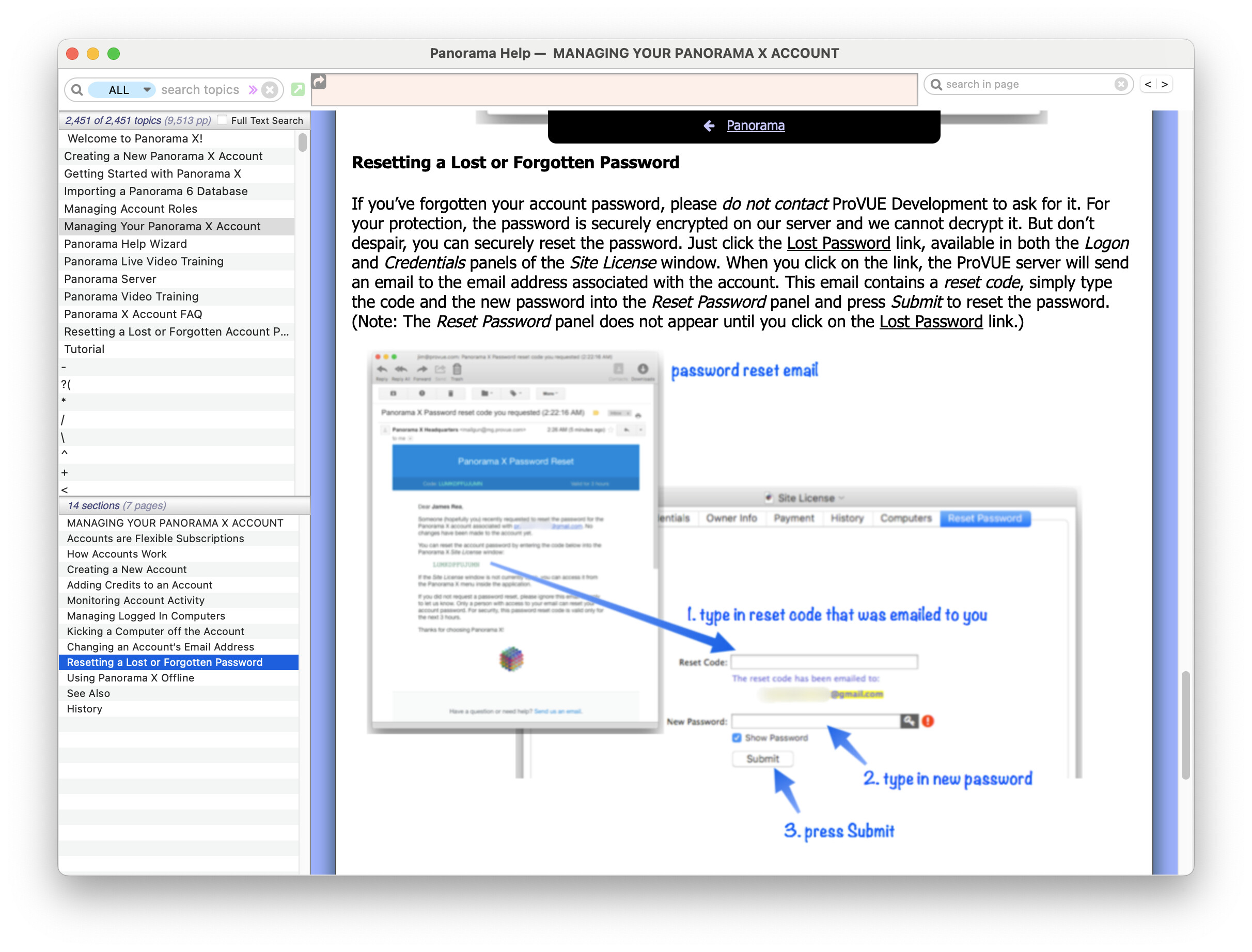Click the purple double-chevron search icon
Viewport: 1252px width, 952px height.
(x=253, y=89)
